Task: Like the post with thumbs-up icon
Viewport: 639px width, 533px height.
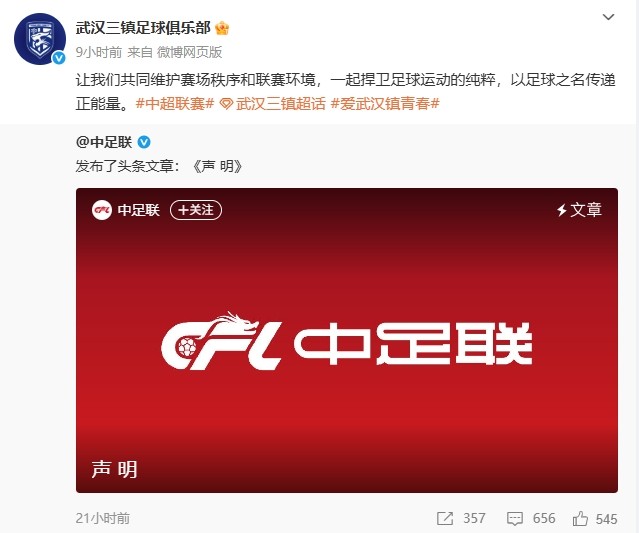Action: coord(580,518)
